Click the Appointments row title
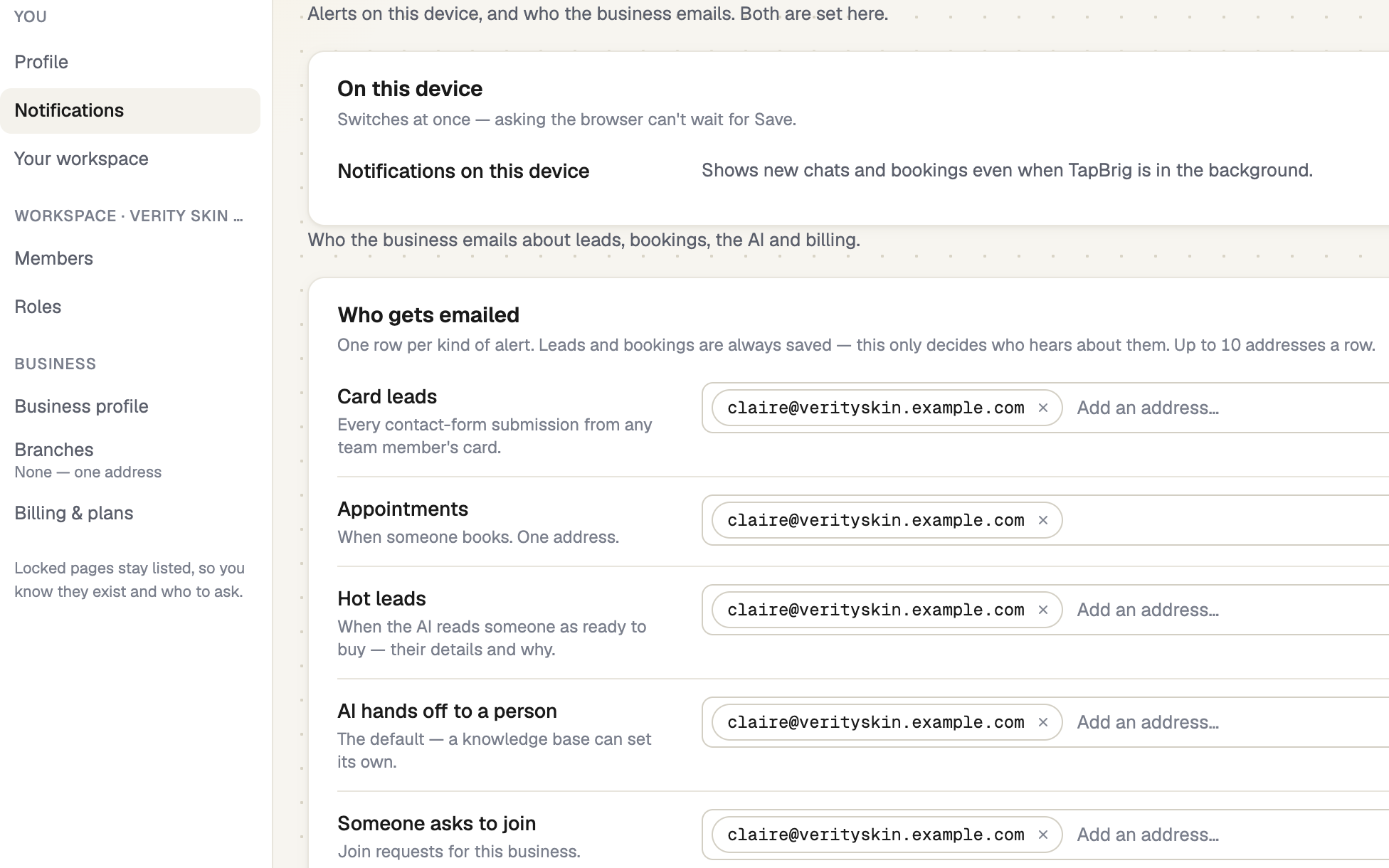This screenshot has width=1389, height=868. pyautogui.click(x=403, y=509)
